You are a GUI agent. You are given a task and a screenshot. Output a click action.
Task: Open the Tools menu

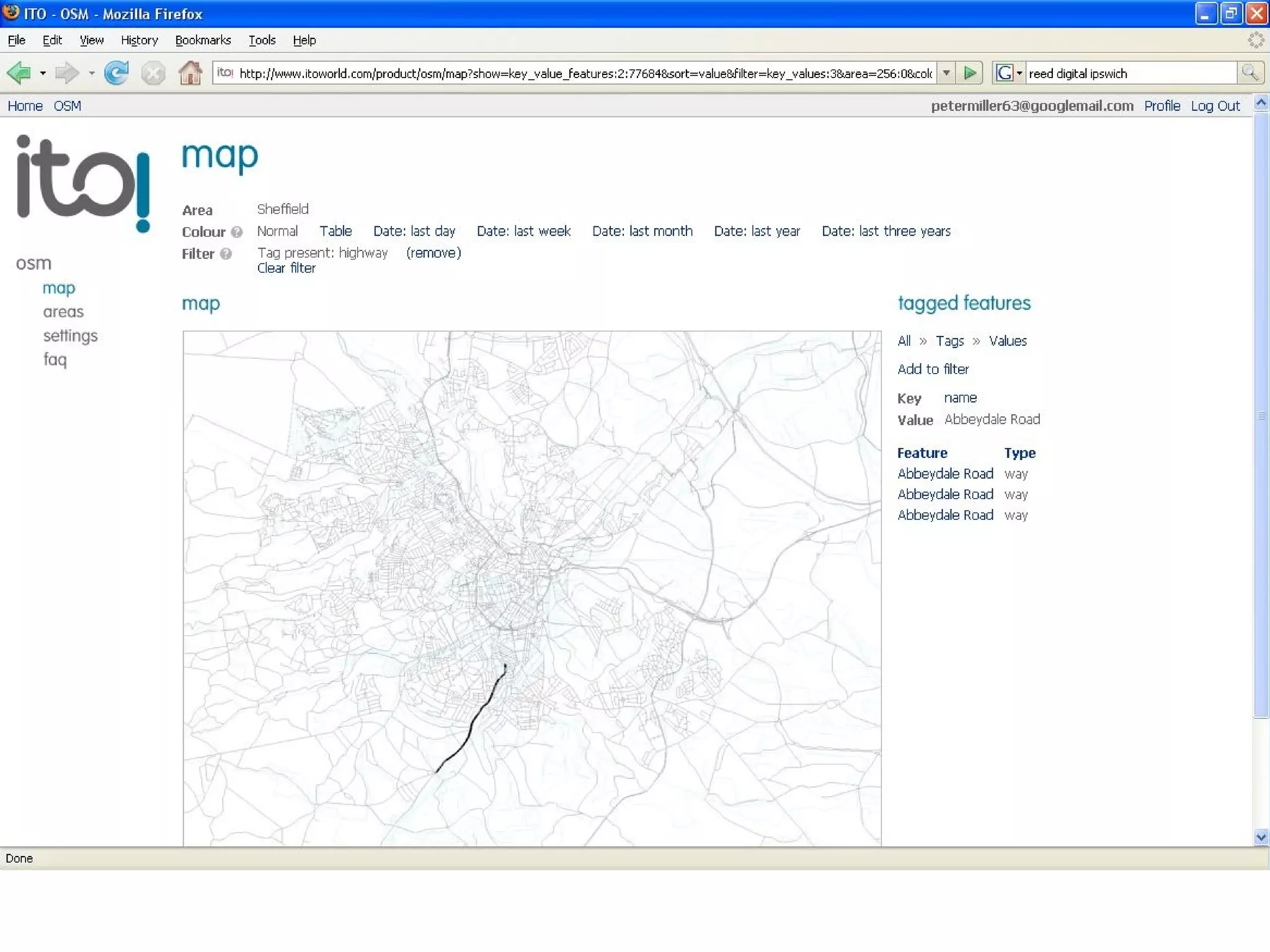[x=262, y=40]
